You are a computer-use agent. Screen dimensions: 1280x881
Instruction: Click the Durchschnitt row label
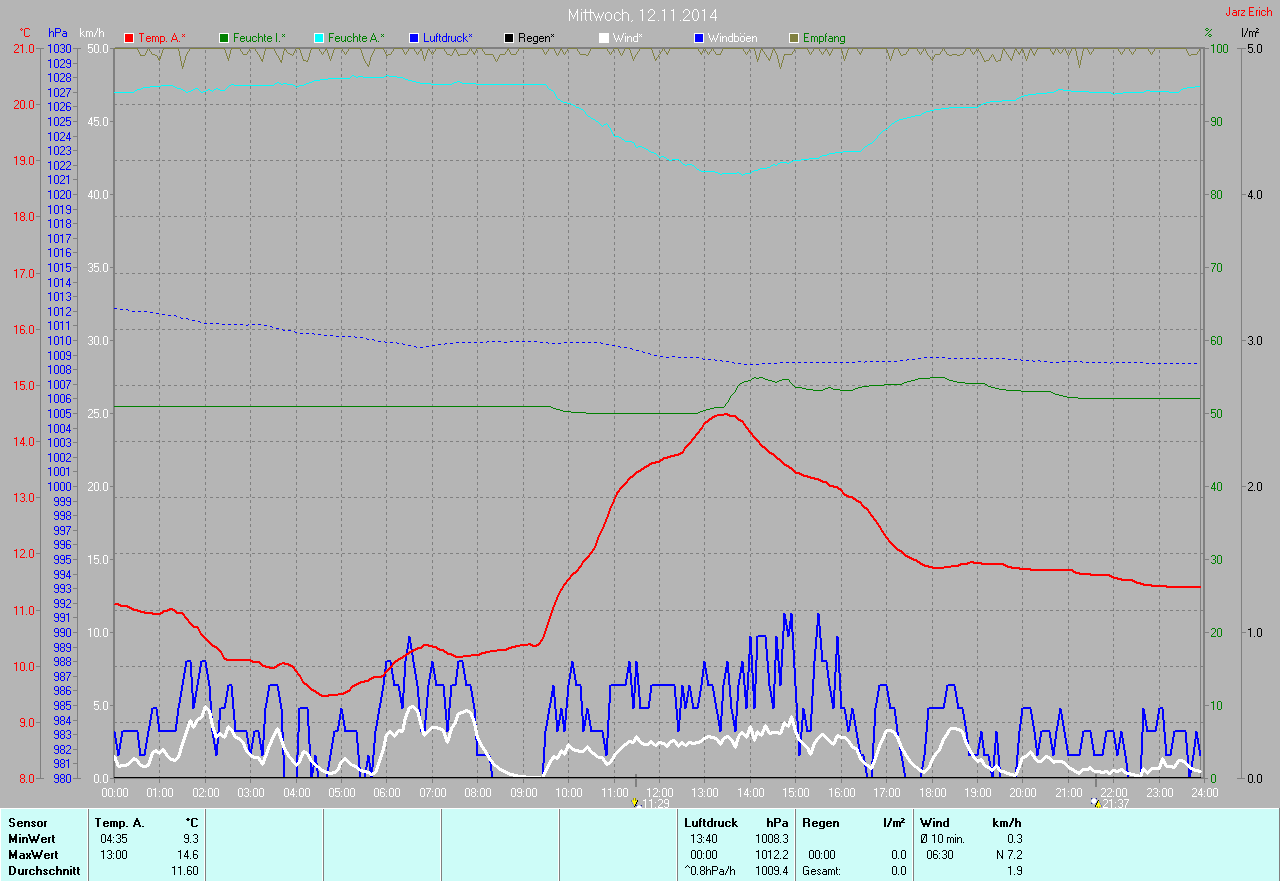(42, 871)
